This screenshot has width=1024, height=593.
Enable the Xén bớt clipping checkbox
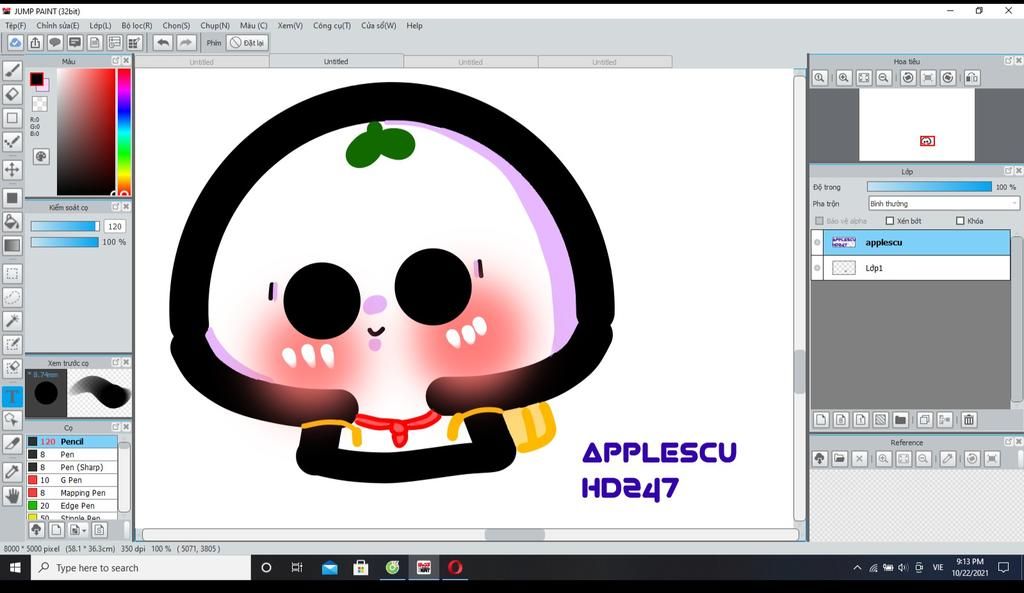pos(889,221)
